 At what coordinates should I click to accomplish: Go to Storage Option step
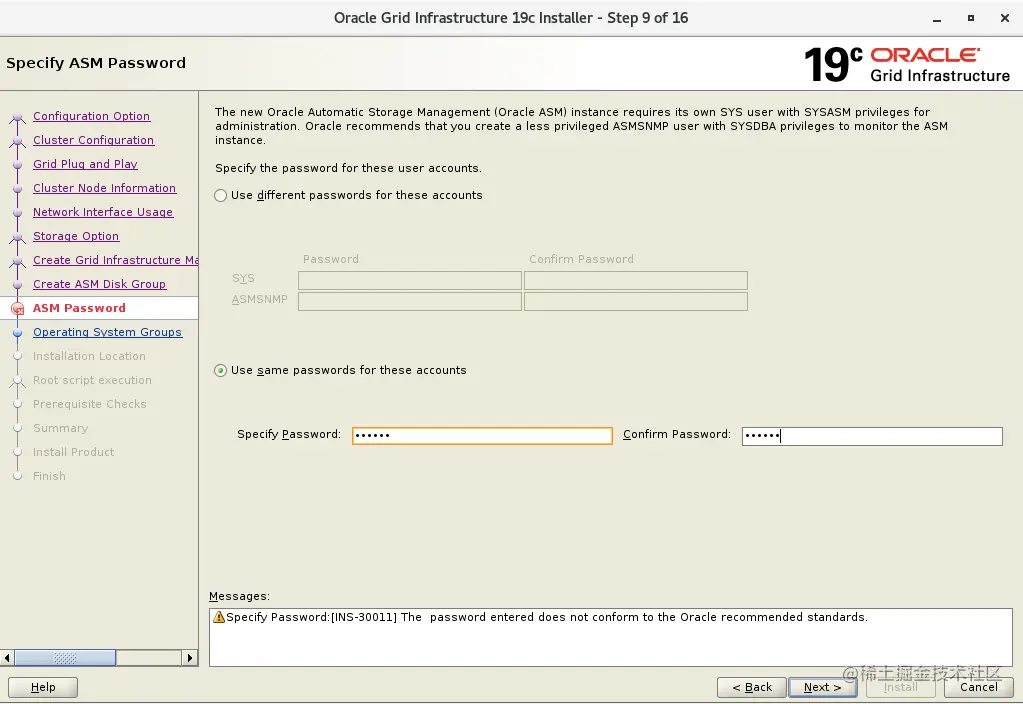(76, 236)
